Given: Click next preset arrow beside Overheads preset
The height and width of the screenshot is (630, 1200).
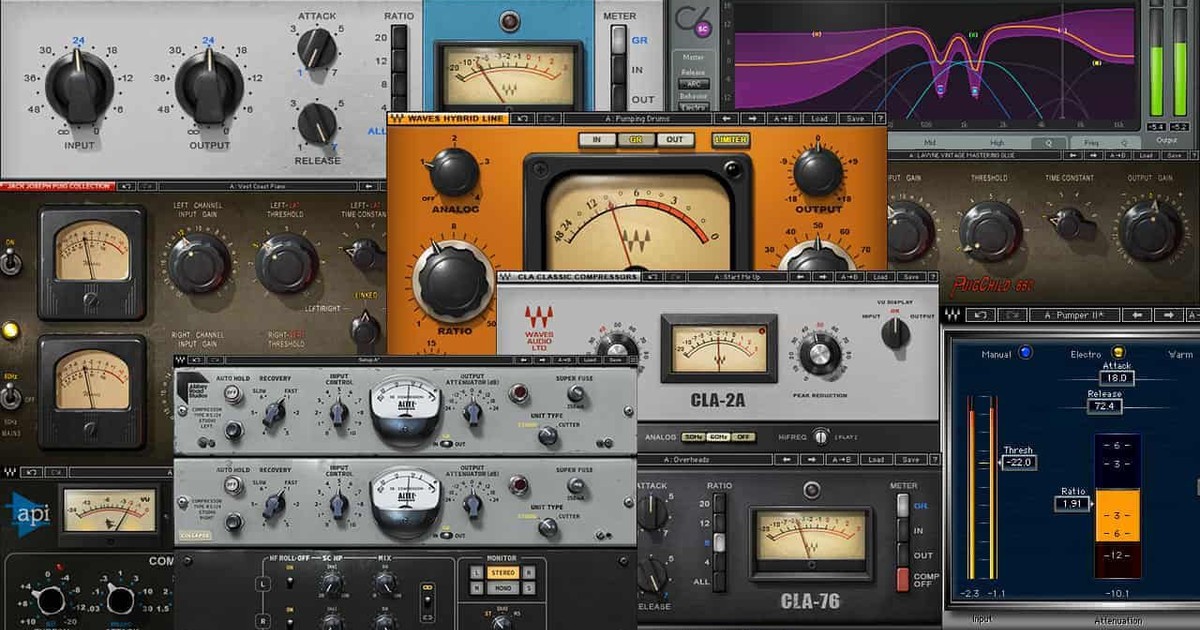Looking at the screenshot, I should [811, 460].
